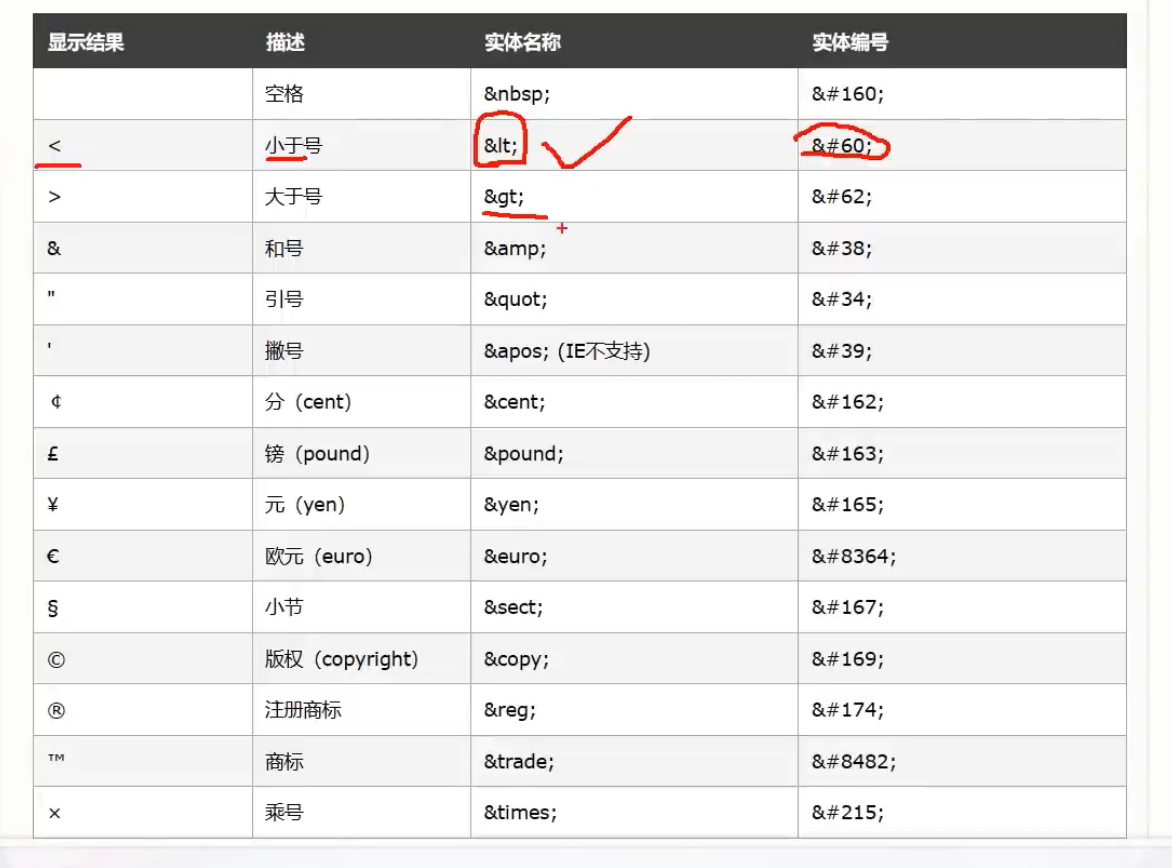Viewport: 1172px width, 868px height.
Task: Click the 实体编号 column header
Action: [850, 43]
